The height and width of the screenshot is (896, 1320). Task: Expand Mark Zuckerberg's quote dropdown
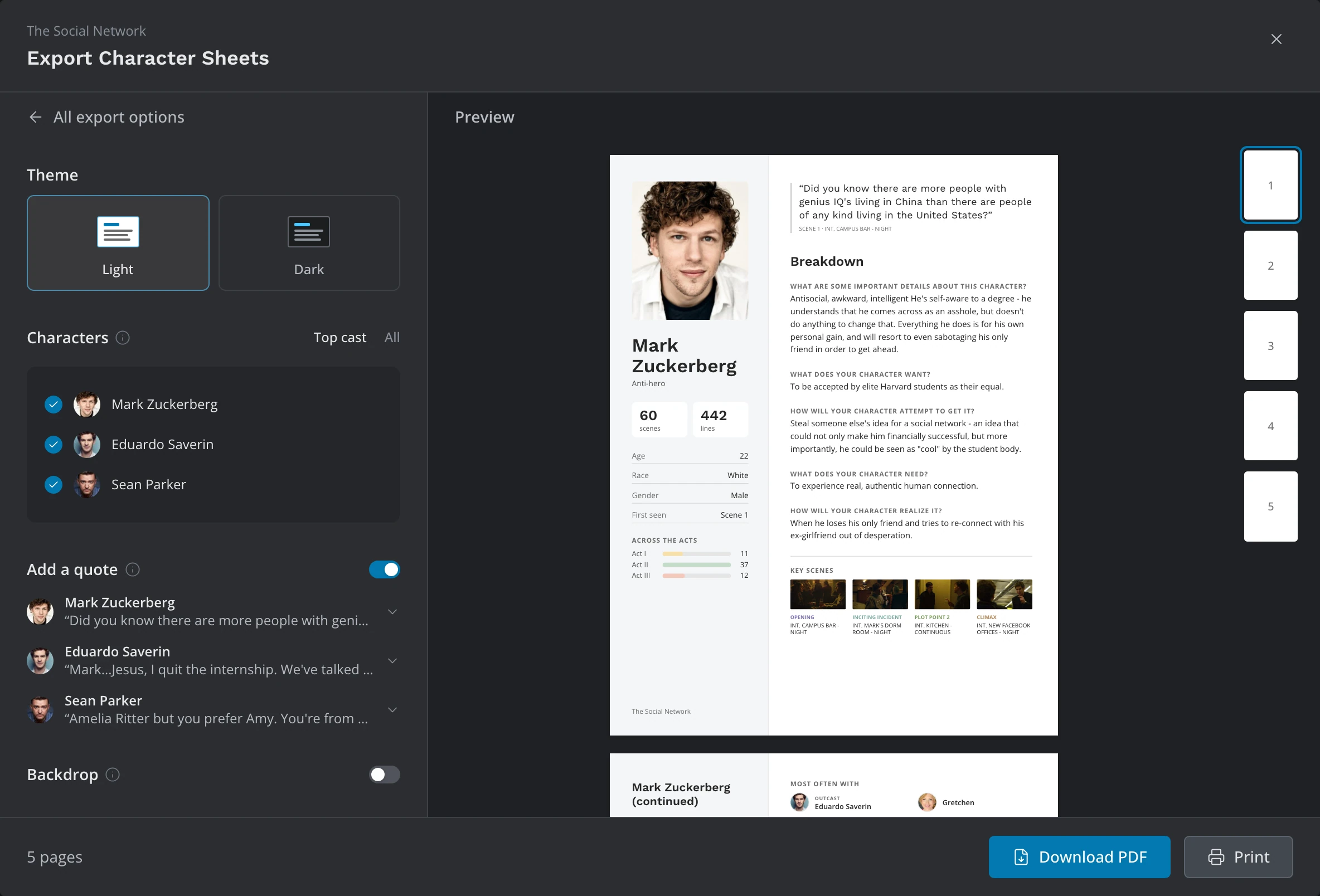(392, 611)
